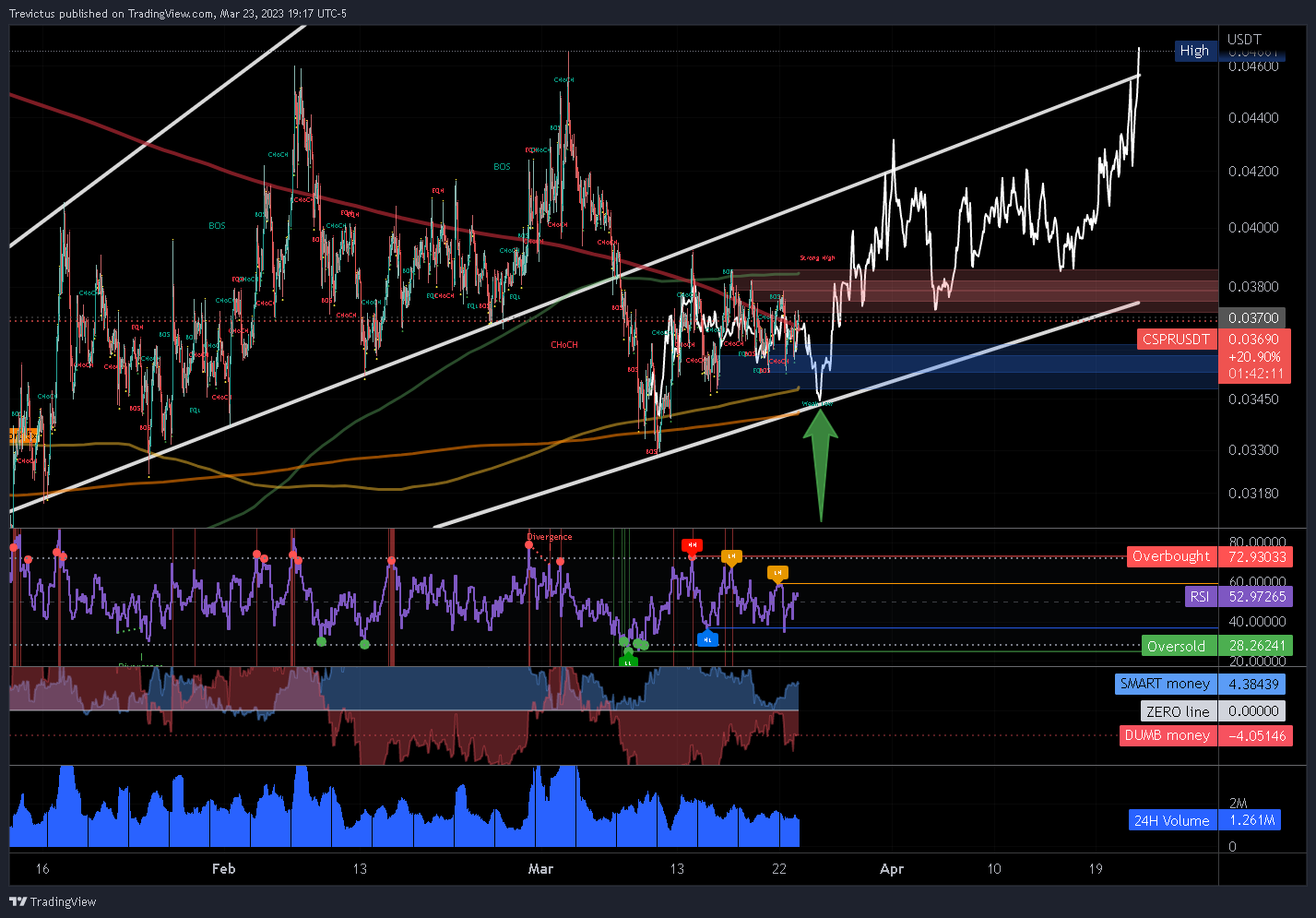Select the High price label

coord(1194,51)
